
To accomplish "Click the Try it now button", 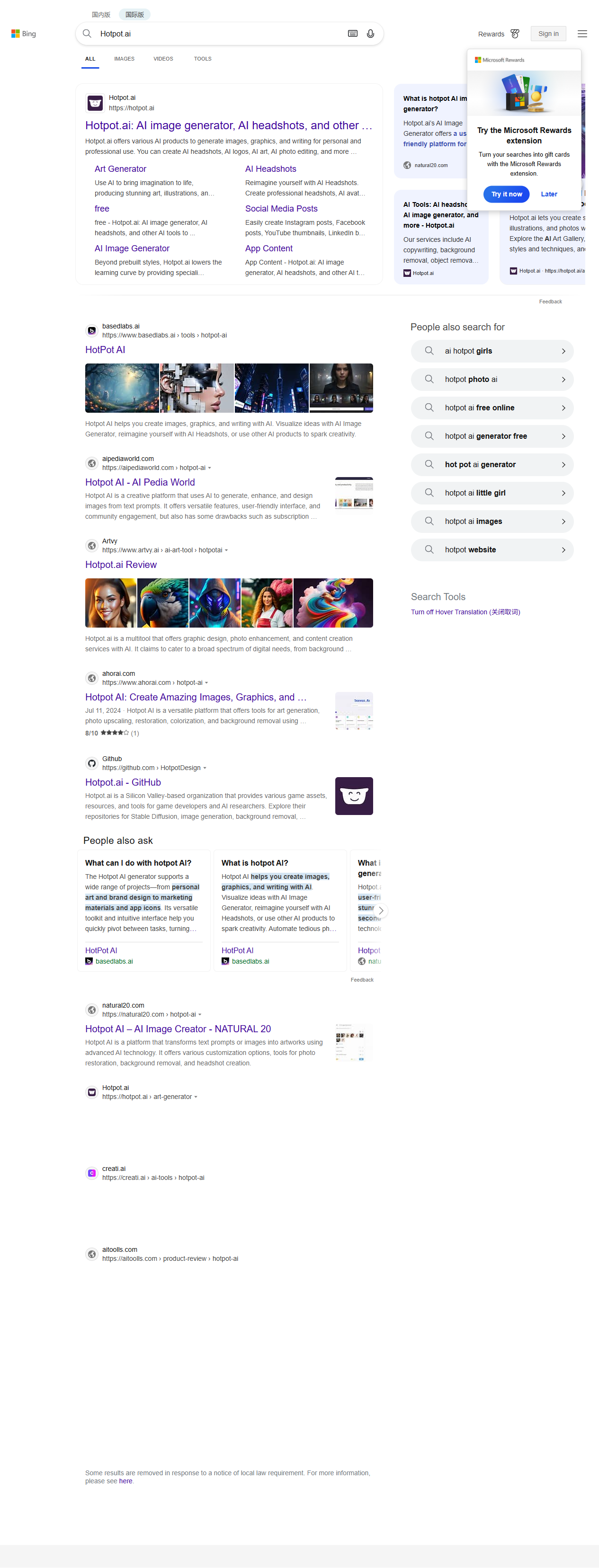I will [x=507, y=194].
